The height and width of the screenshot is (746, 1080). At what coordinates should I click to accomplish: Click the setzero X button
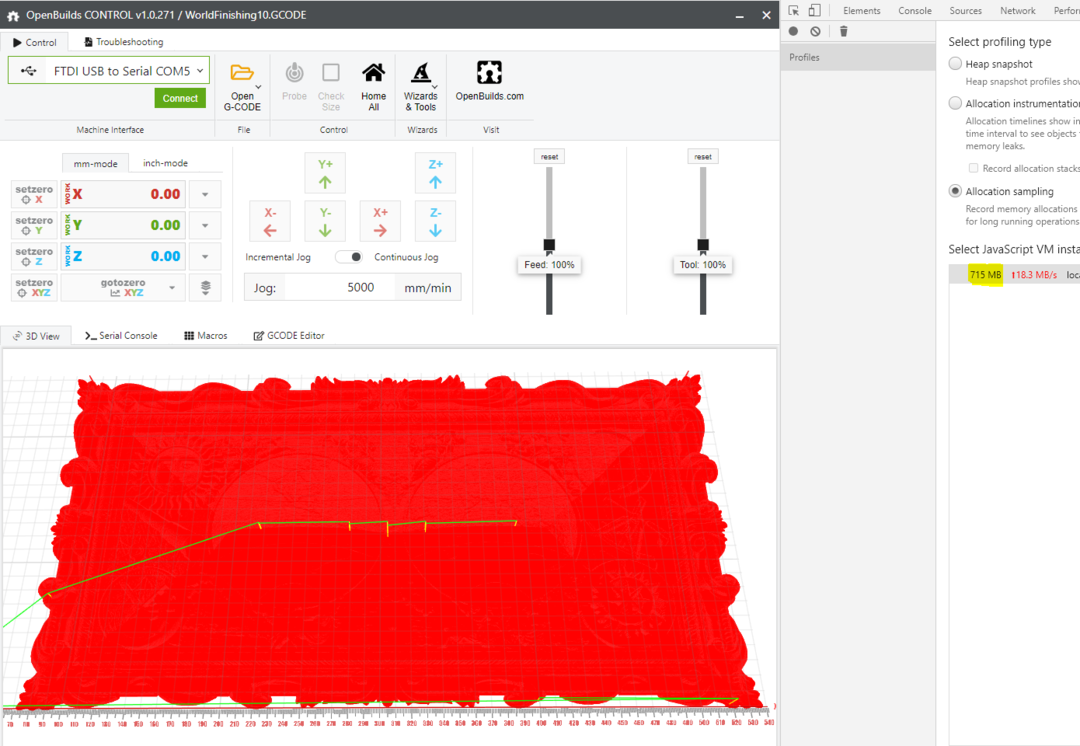(x=34, y=194)
